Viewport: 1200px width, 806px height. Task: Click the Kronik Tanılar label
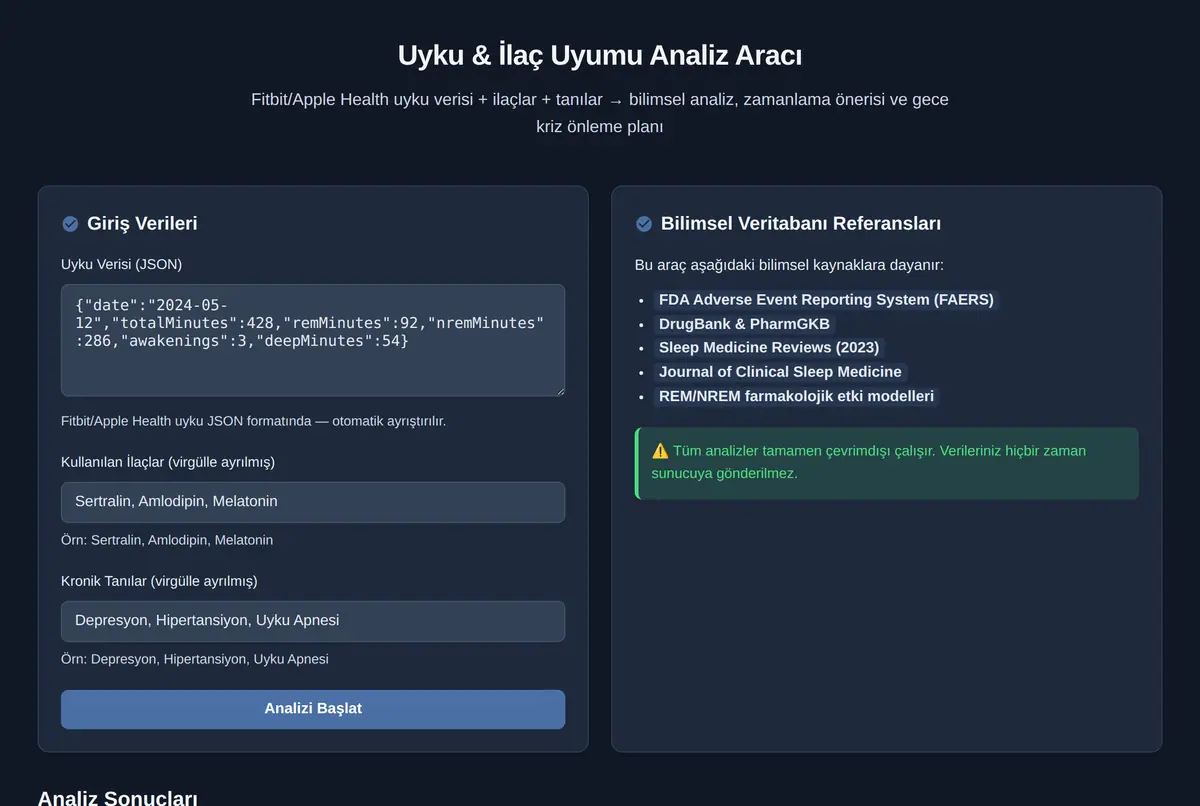pos(160,581)
